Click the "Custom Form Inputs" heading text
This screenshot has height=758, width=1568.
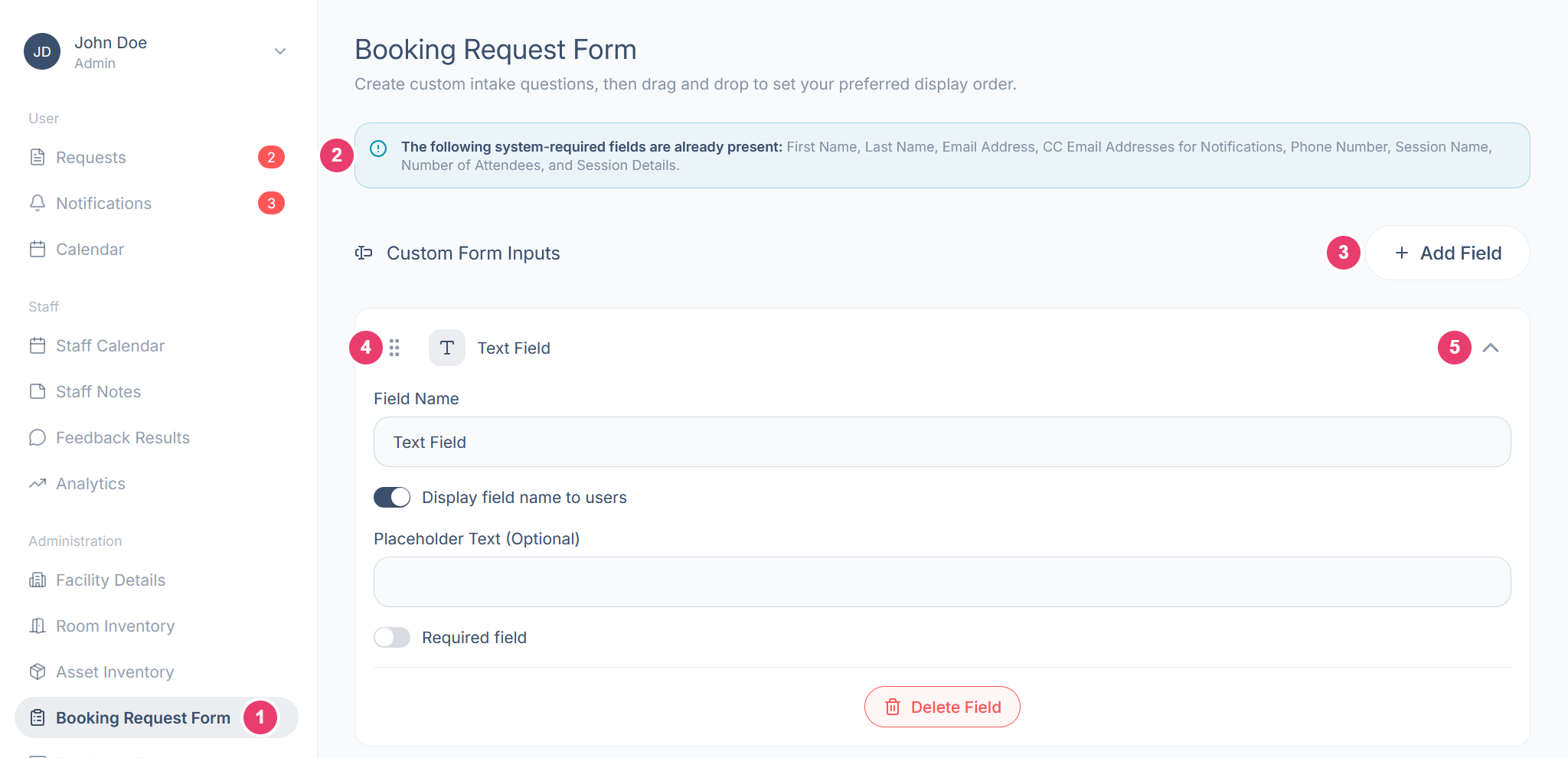tap(473, 253)
